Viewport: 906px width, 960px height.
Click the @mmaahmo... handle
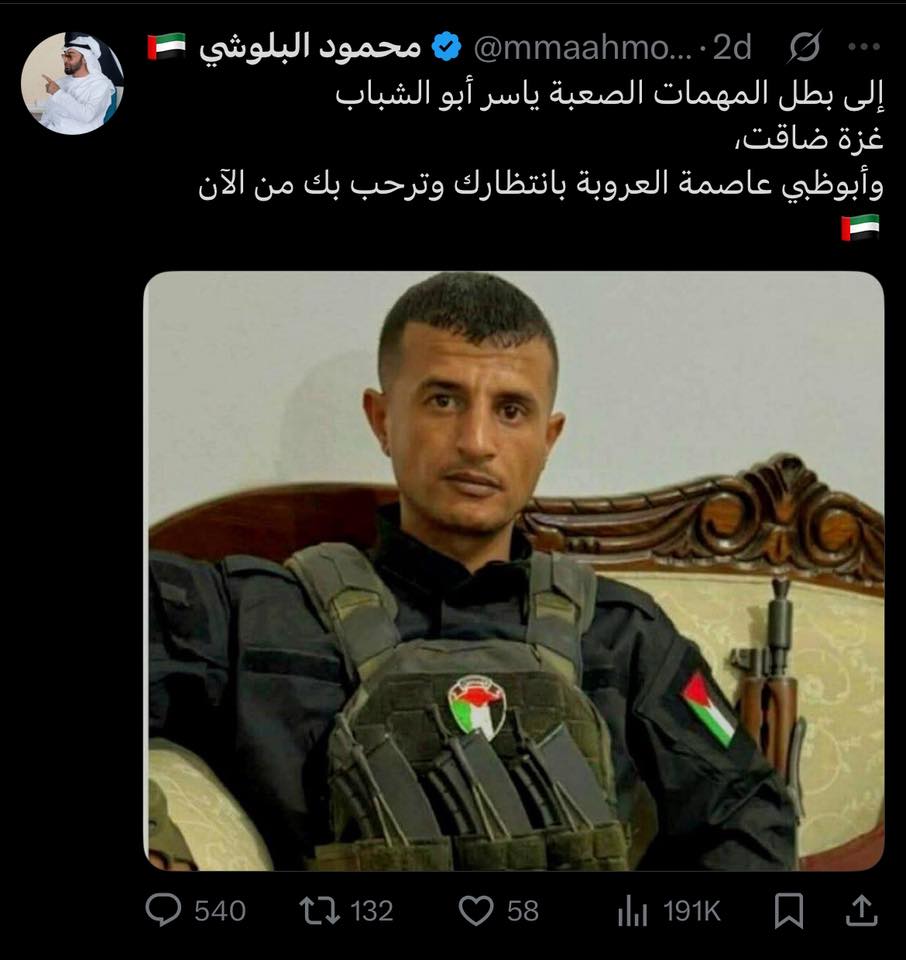point(582,47)
